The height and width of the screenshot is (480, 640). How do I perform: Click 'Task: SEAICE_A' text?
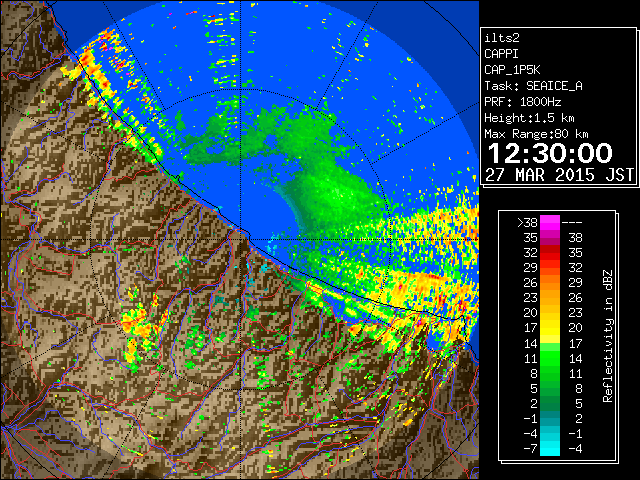(533, 86)
